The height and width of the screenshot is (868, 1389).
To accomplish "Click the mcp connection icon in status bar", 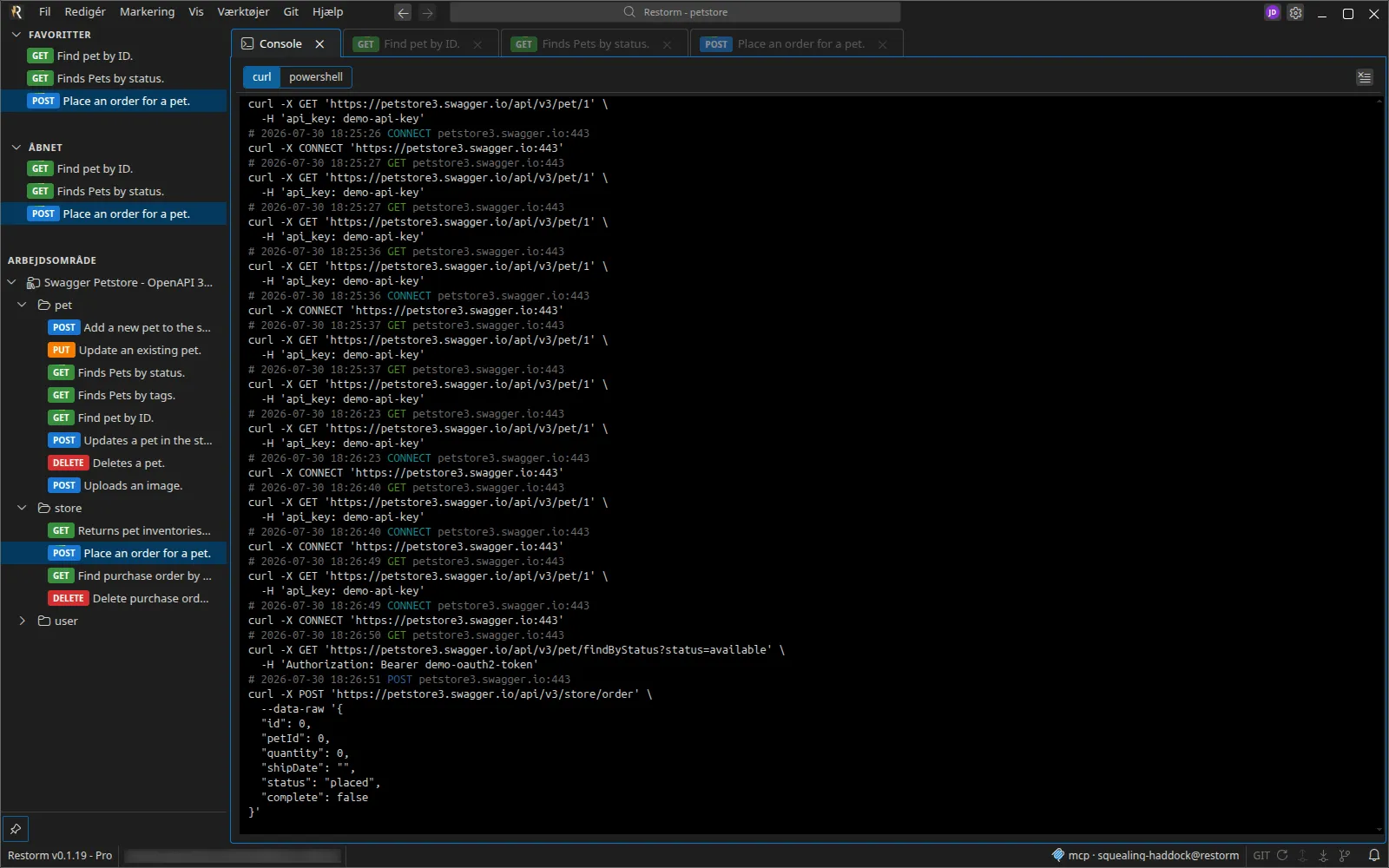I will click(x=1057, y=855).
